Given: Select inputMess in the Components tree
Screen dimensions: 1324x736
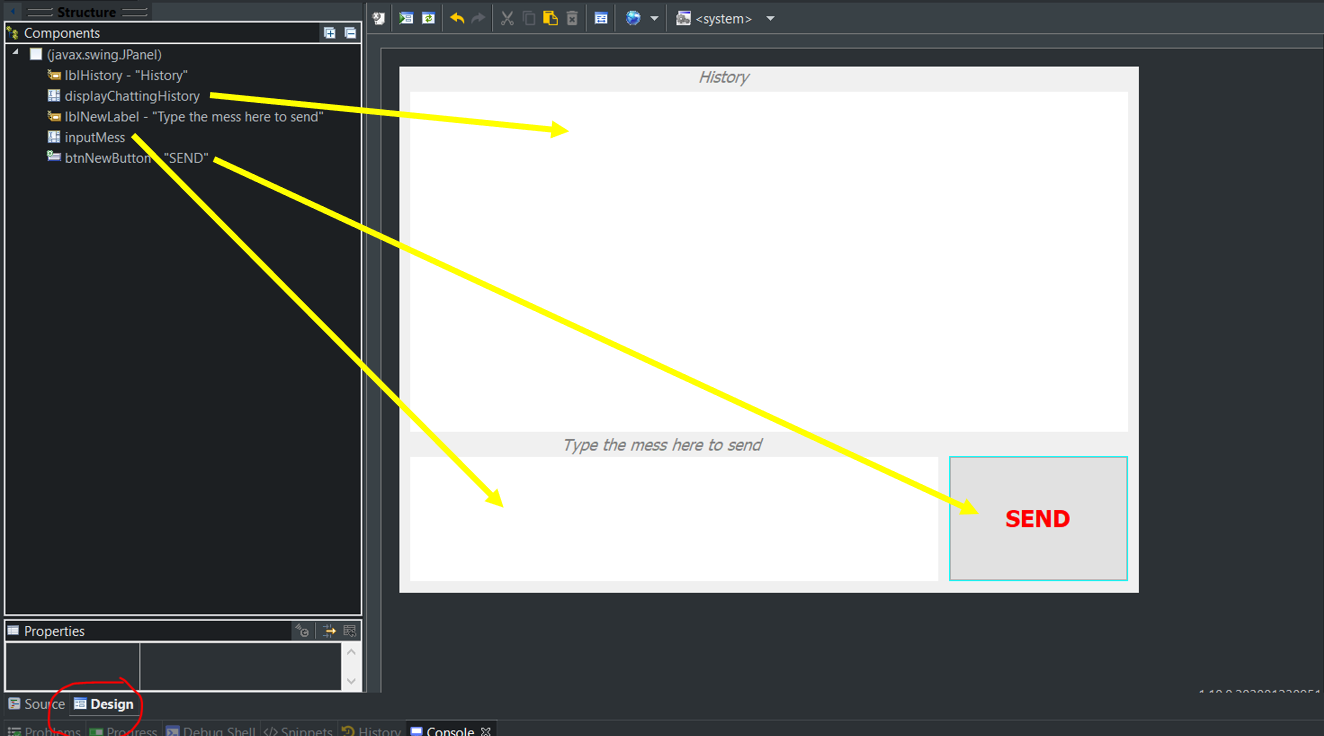Looking at the screenshot, I should coord(95,137).
